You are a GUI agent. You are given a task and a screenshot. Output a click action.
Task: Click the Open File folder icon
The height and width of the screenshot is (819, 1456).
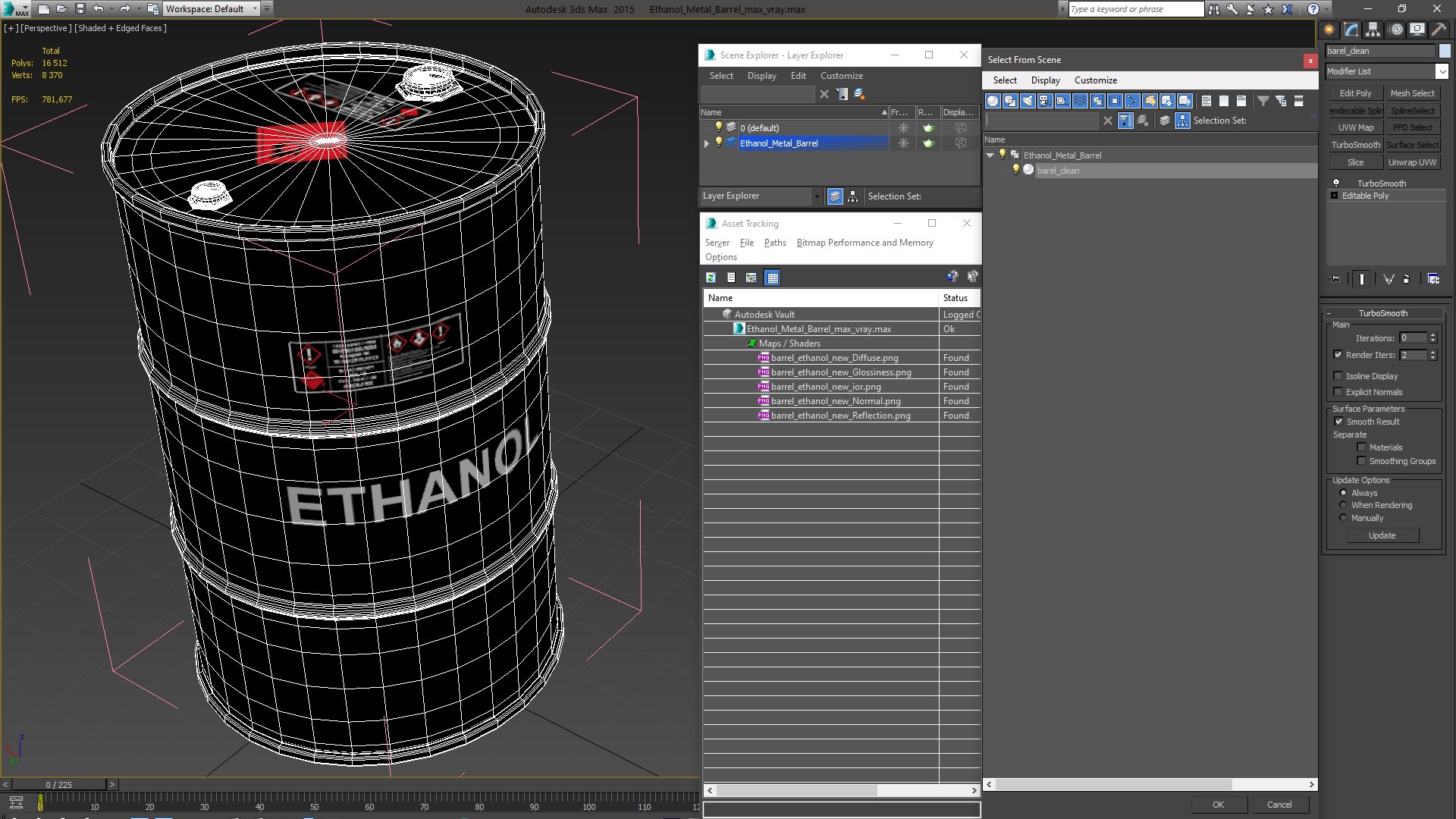(61, 9)
